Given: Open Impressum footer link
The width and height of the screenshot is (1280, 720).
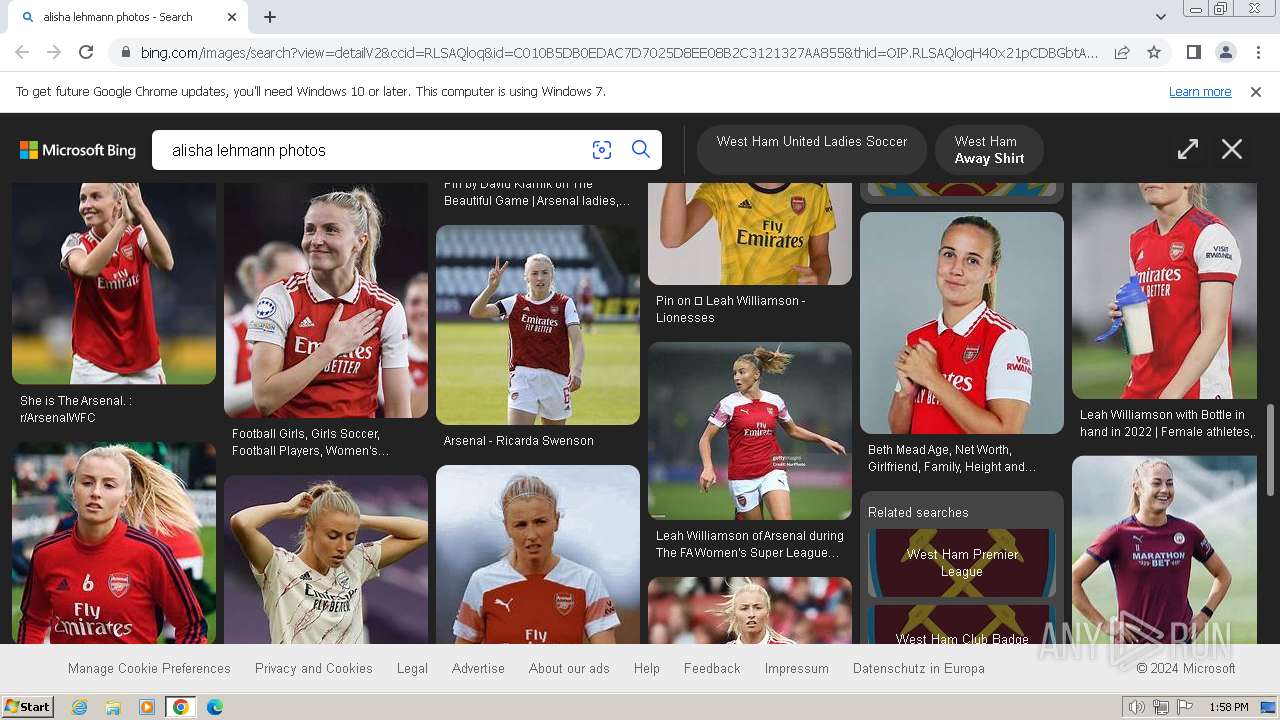Looking at the screenshot, I should point(797,669).
